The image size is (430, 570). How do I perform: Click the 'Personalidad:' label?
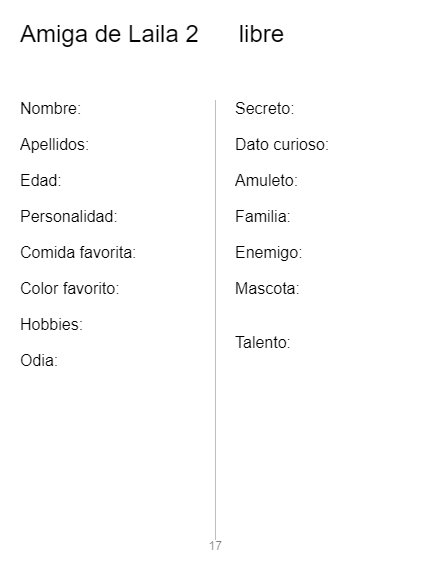[69, 216]
